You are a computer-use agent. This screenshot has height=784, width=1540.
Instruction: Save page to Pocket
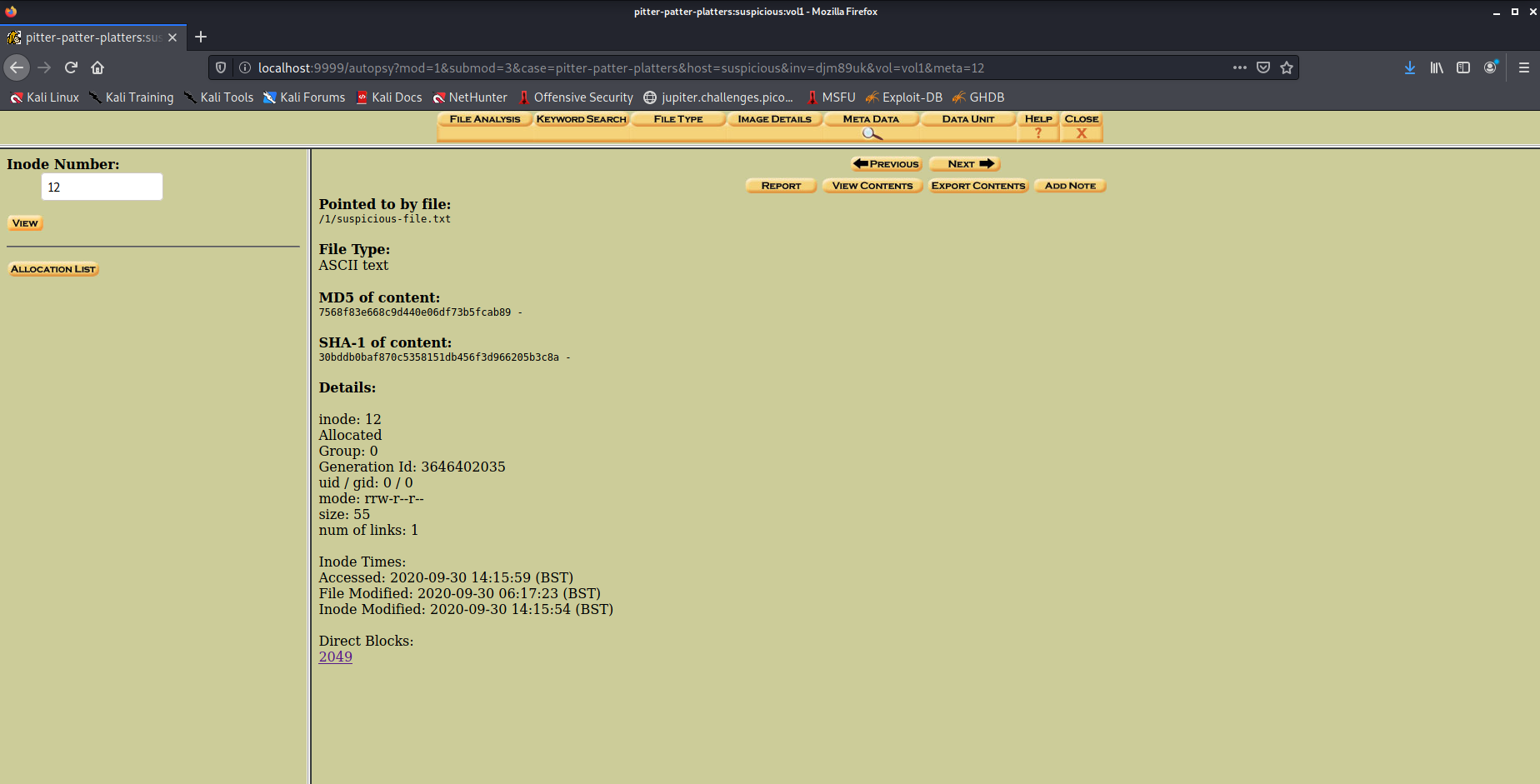tap(1263, 67)
